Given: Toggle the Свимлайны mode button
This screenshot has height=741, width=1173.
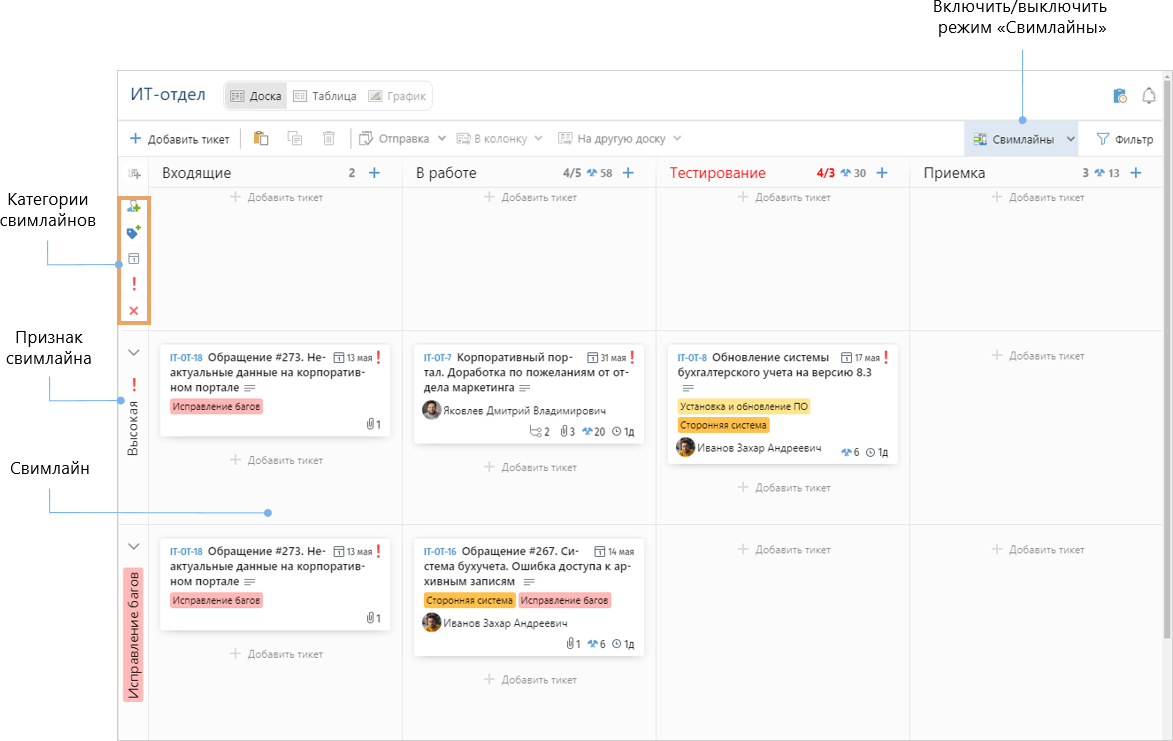Looking at the screenshot, I should pos(1014,139).
